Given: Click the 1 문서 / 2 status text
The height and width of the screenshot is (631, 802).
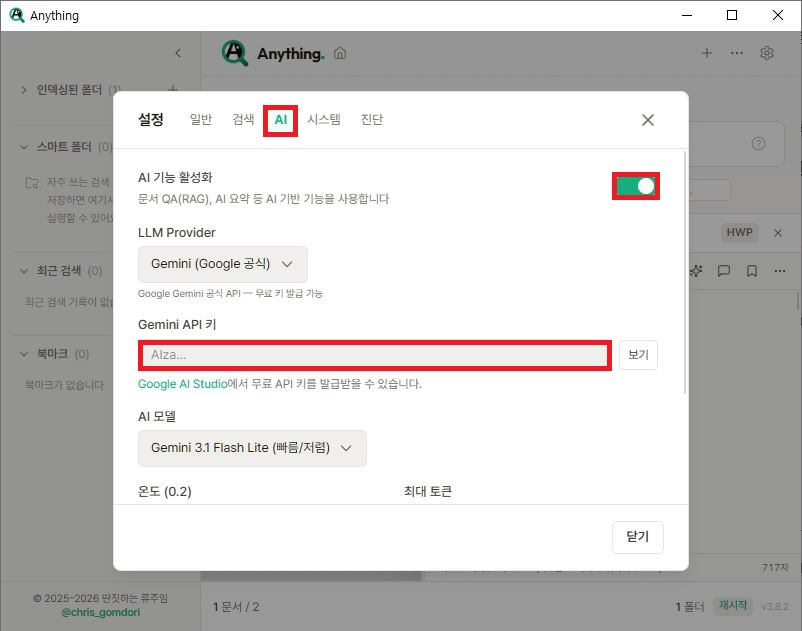Looking at the screenshot, I should tap(236, 607).
